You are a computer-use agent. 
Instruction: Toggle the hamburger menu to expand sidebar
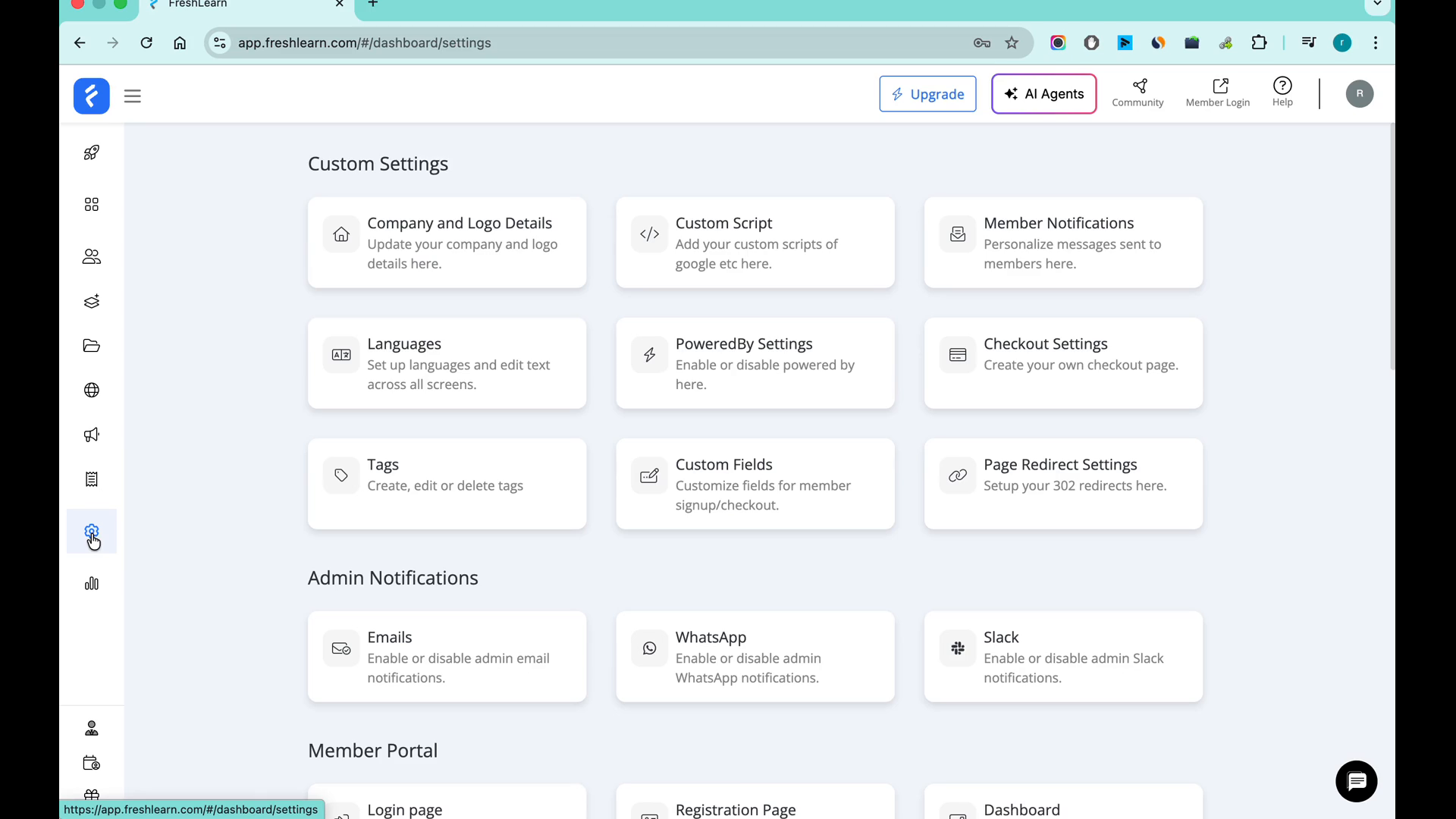133,96
